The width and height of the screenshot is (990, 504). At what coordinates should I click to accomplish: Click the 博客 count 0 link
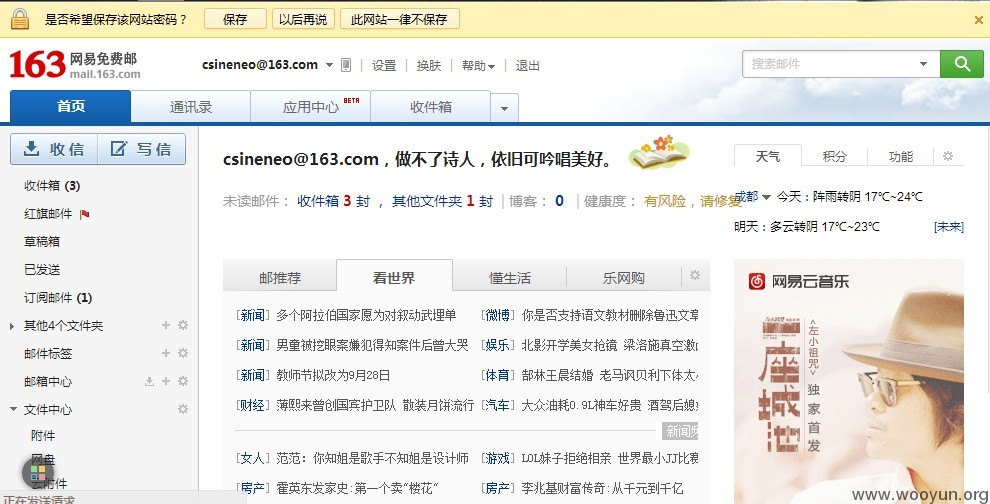pyautogui.click(x=559, y=201)
